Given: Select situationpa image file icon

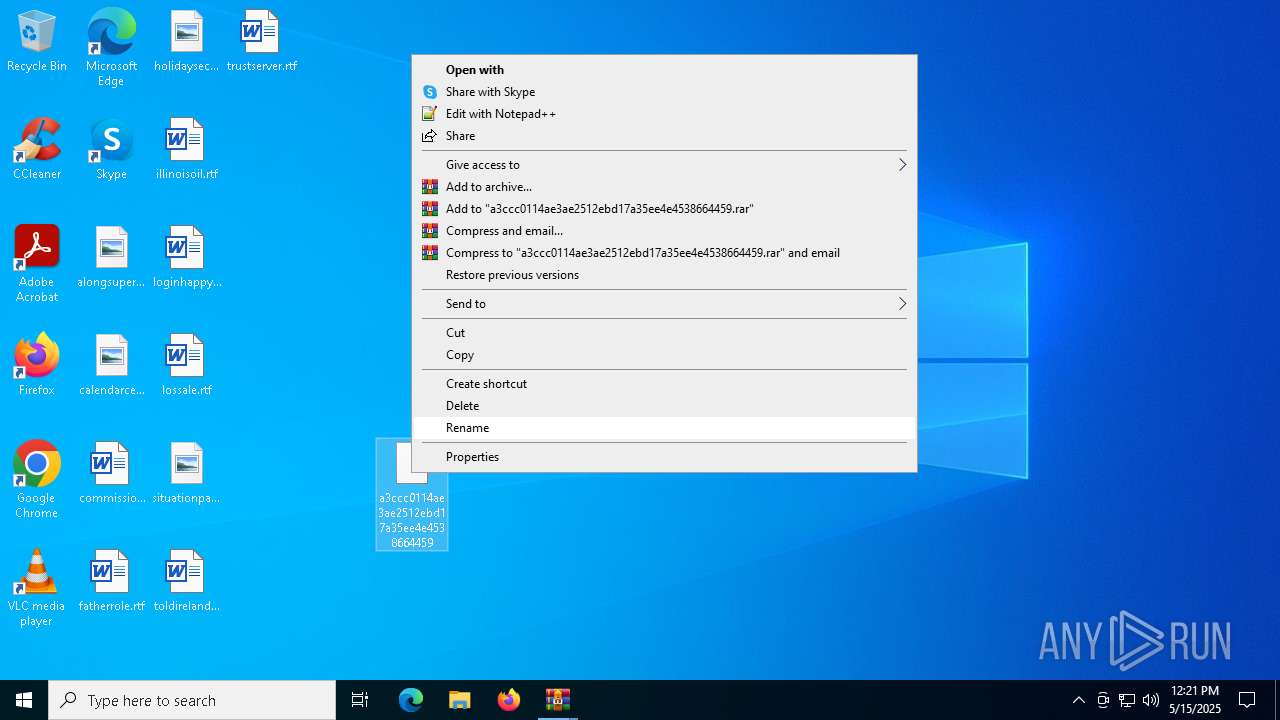Looking at the screenshot, I should [x=186, y=474].
